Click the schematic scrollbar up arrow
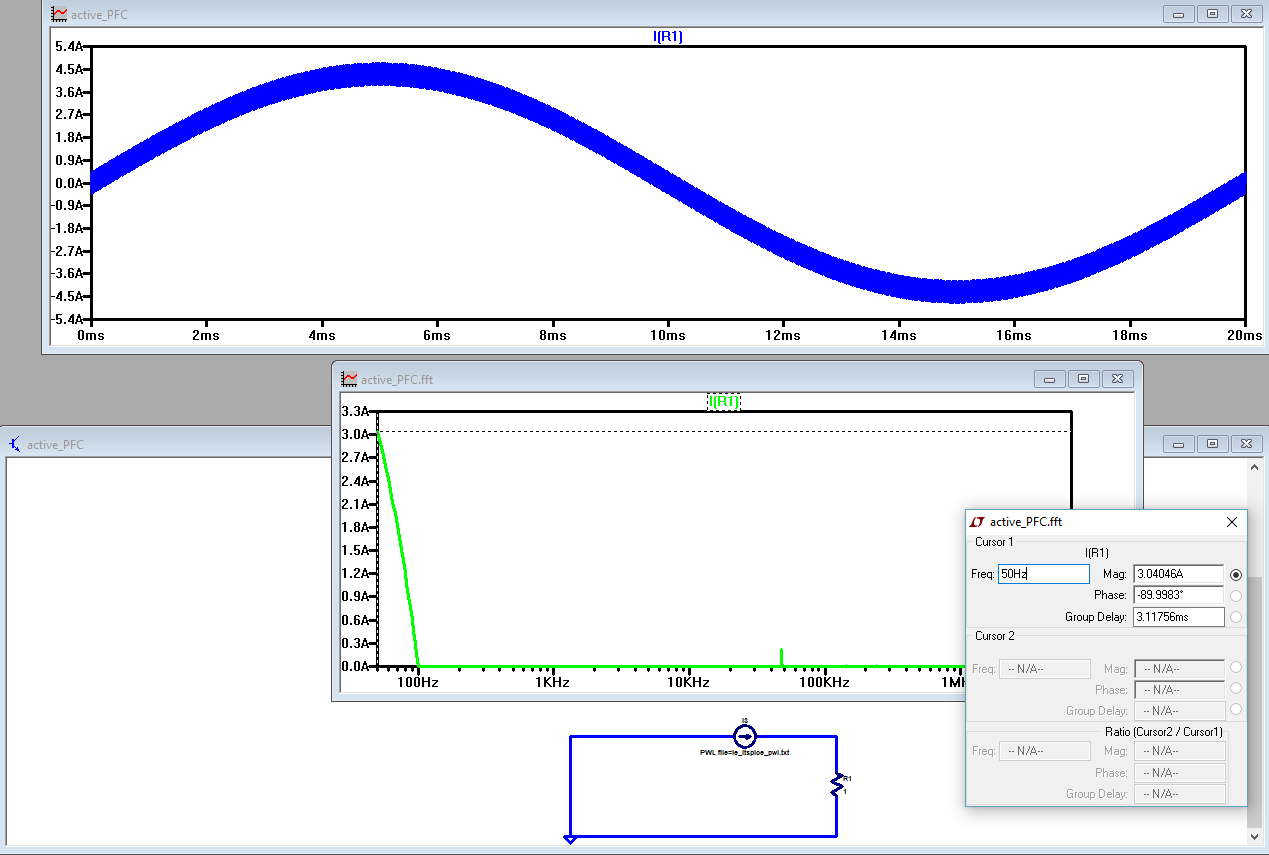 coord(1256,467)
